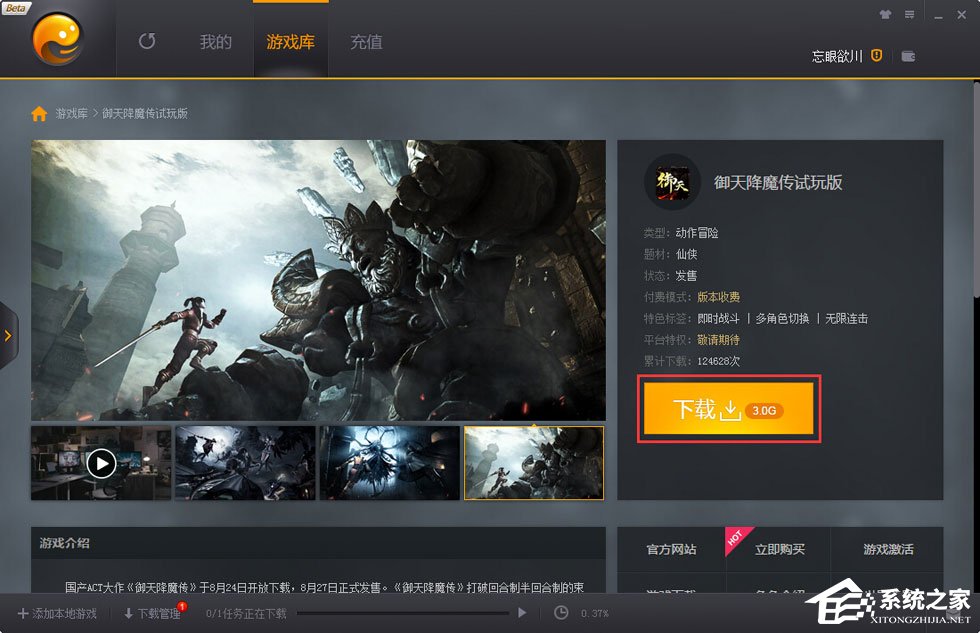Switch to the 游戏库 tab
This screenshot has height=633, width=980.
(x=289, y=43)
